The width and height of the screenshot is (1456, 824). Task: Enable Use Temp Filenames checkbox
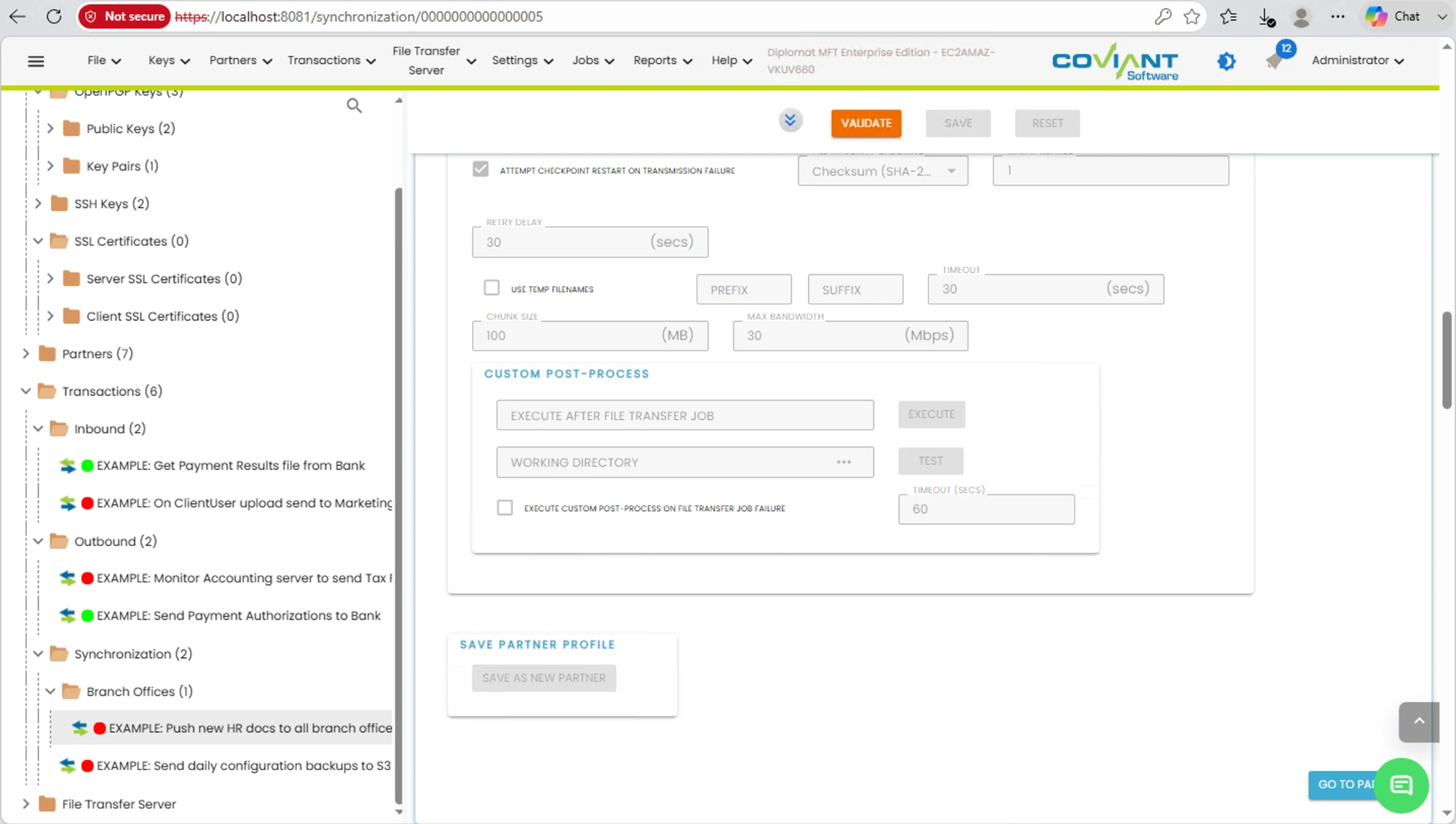tap(492, 288)
